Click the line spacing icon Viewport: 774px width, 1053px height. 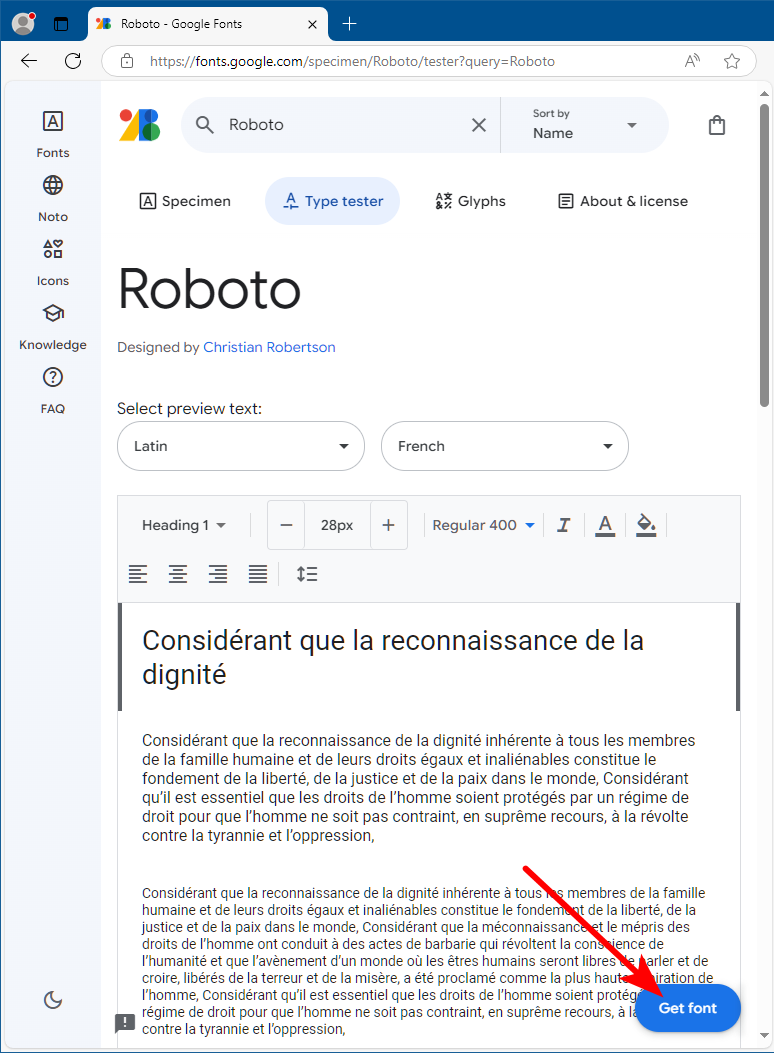pyautogui.click(x=307, y=574)
